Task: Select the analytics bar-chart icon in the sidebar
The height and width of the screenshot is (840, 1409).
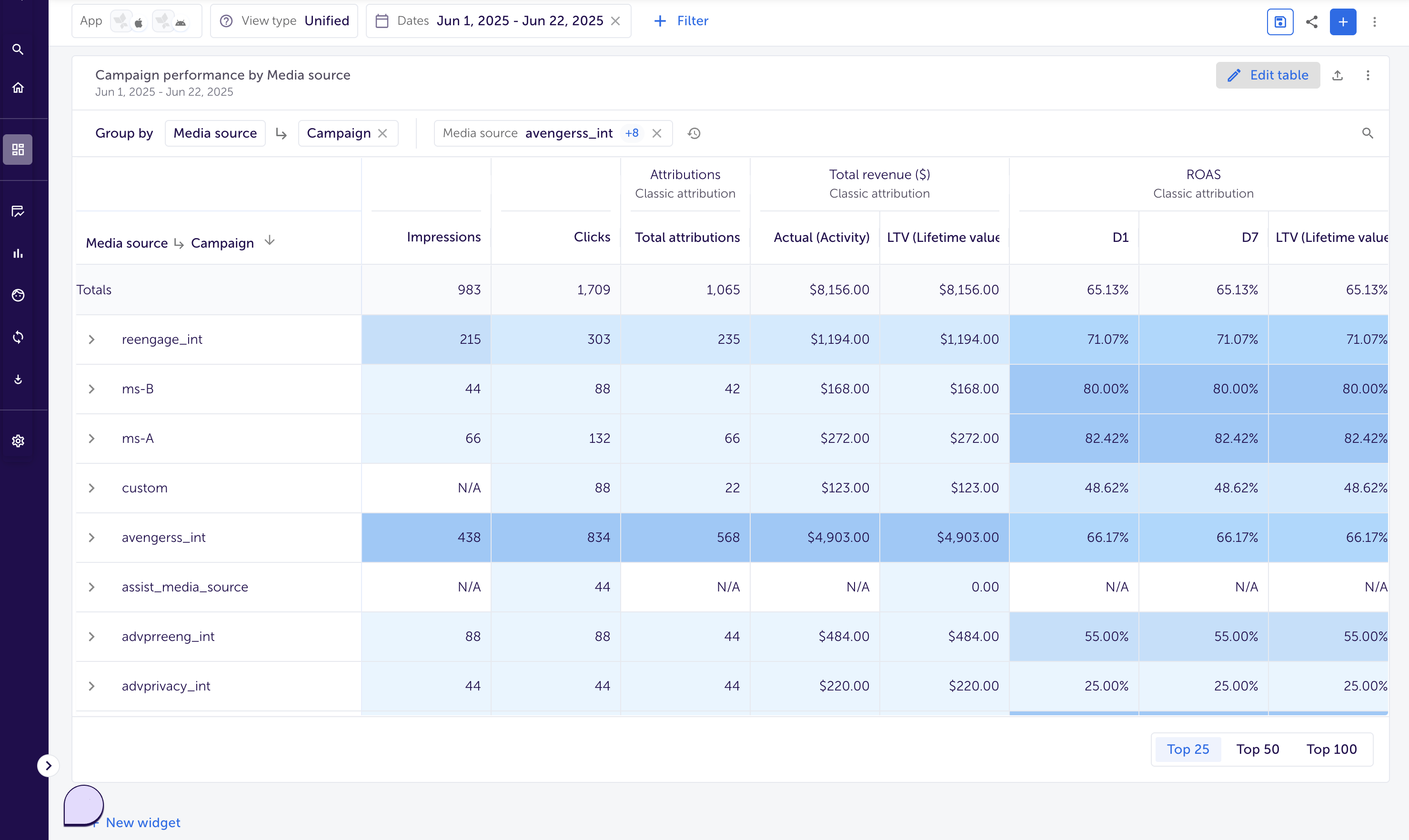Action: click(18, 253)
